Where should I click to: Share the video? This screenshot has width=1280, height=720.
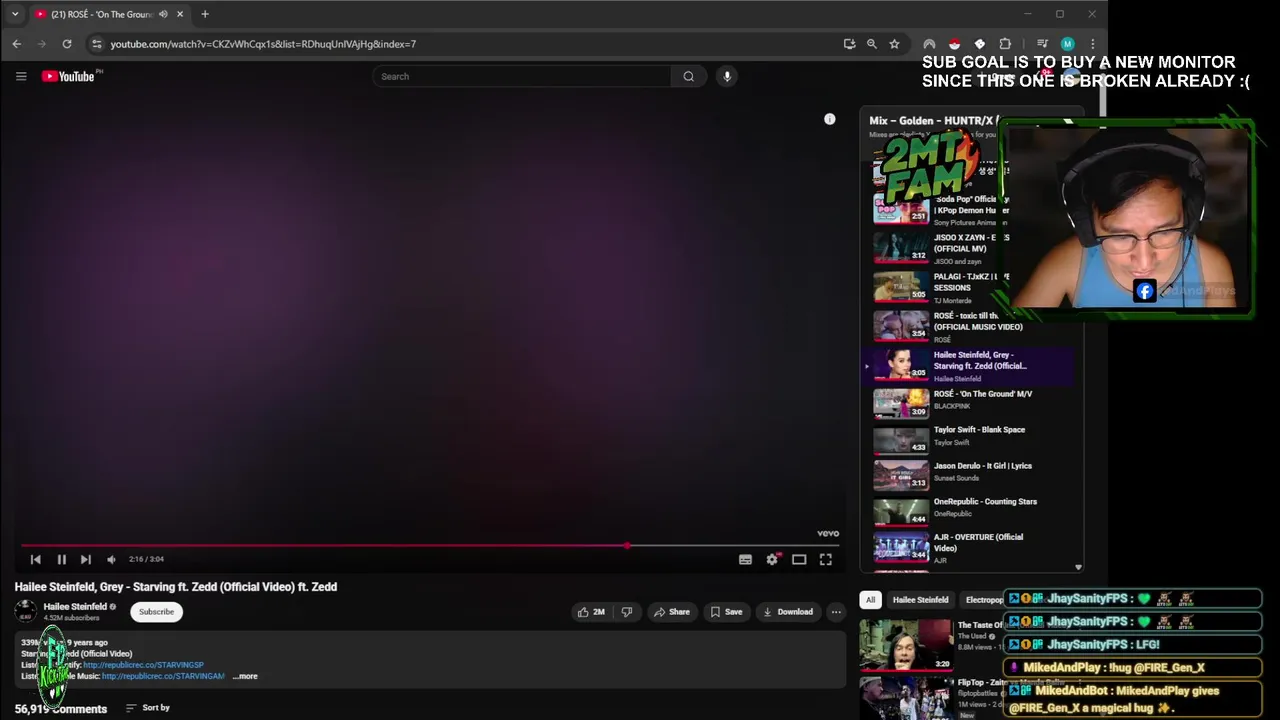671,612
